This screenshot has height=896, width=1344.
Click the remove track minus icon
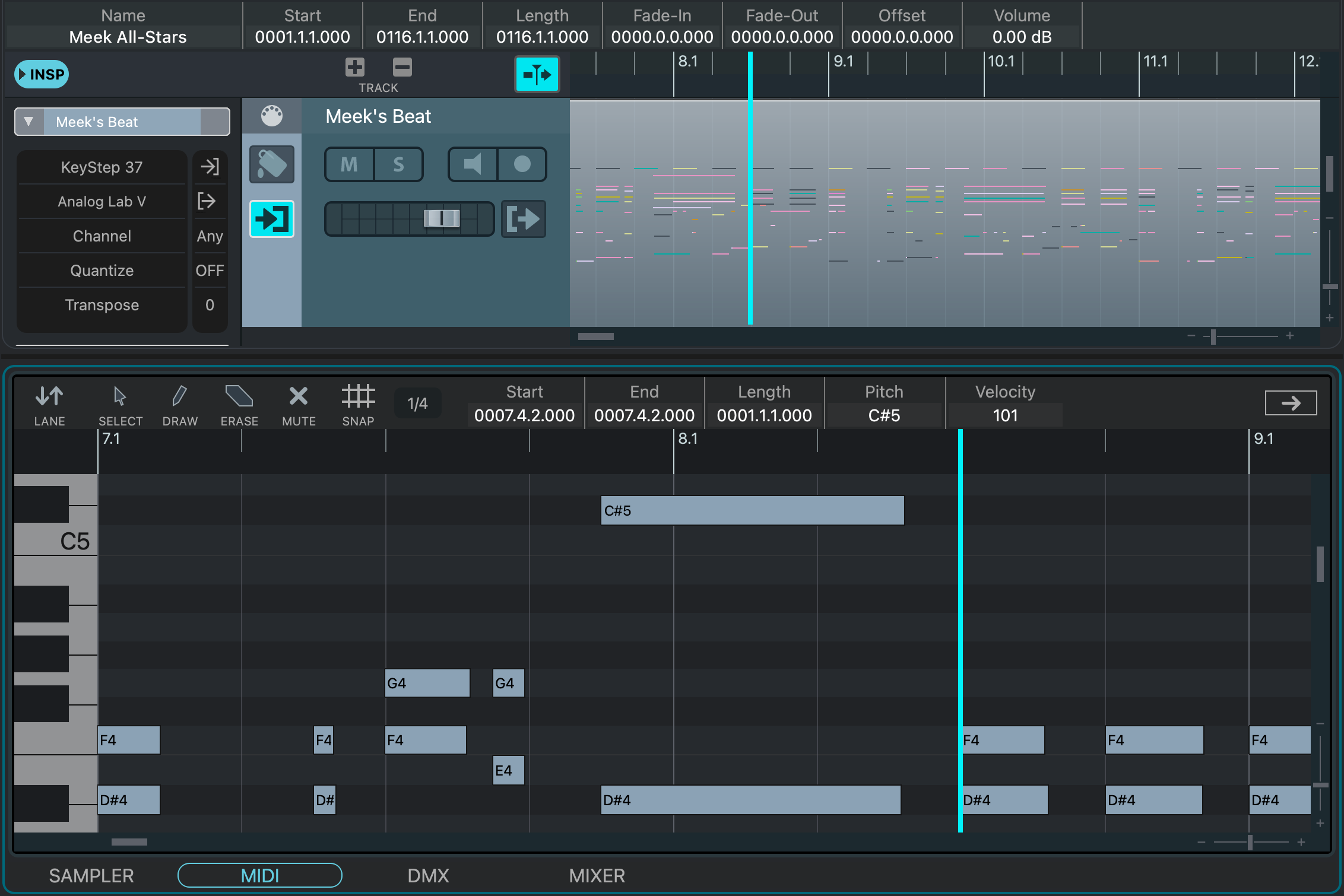(402, 67)
